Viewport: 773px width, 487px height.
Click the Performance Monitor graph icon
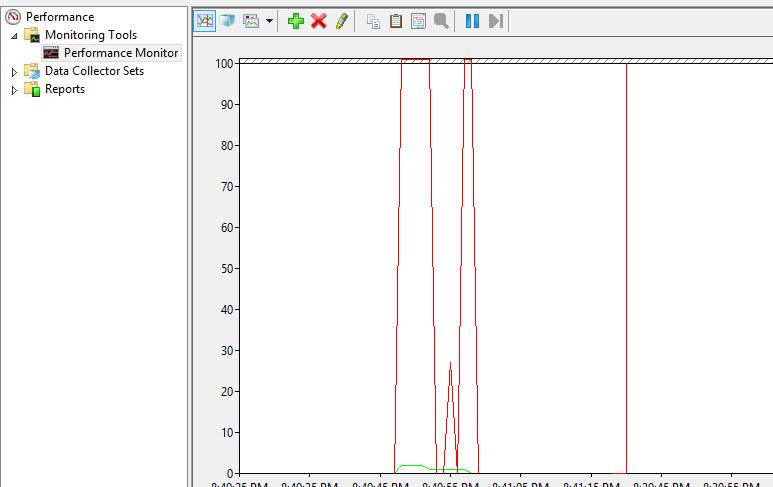point(51,53)
